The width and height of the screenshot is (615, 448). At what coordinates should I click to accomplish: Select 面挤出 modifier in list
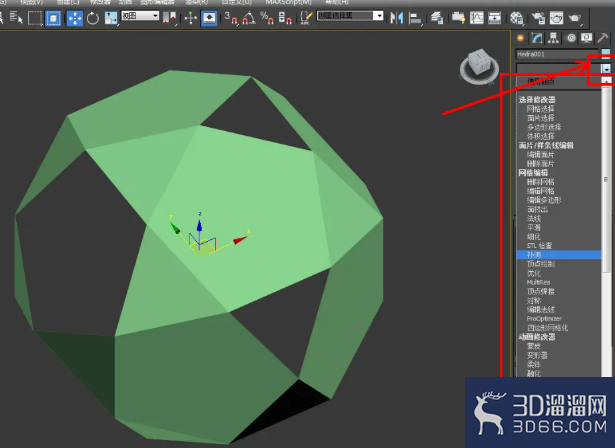537,209
